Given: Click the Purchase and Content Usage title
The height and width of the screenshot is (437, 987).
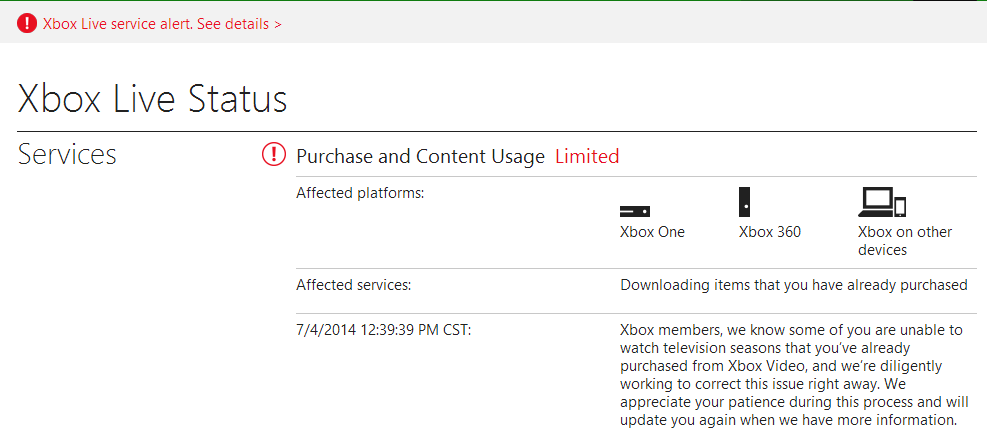Looking at the screenshot, I should pos(420,156).
